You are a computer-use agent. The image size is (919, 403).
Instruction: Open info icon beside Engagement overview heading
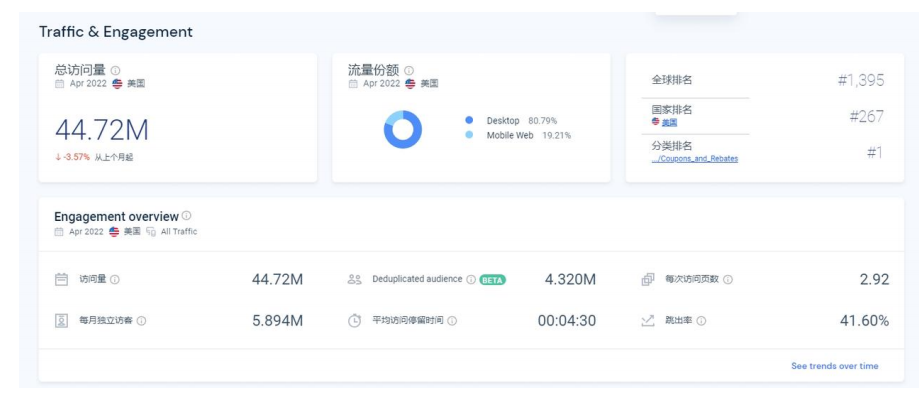click(x=186, y=216)
